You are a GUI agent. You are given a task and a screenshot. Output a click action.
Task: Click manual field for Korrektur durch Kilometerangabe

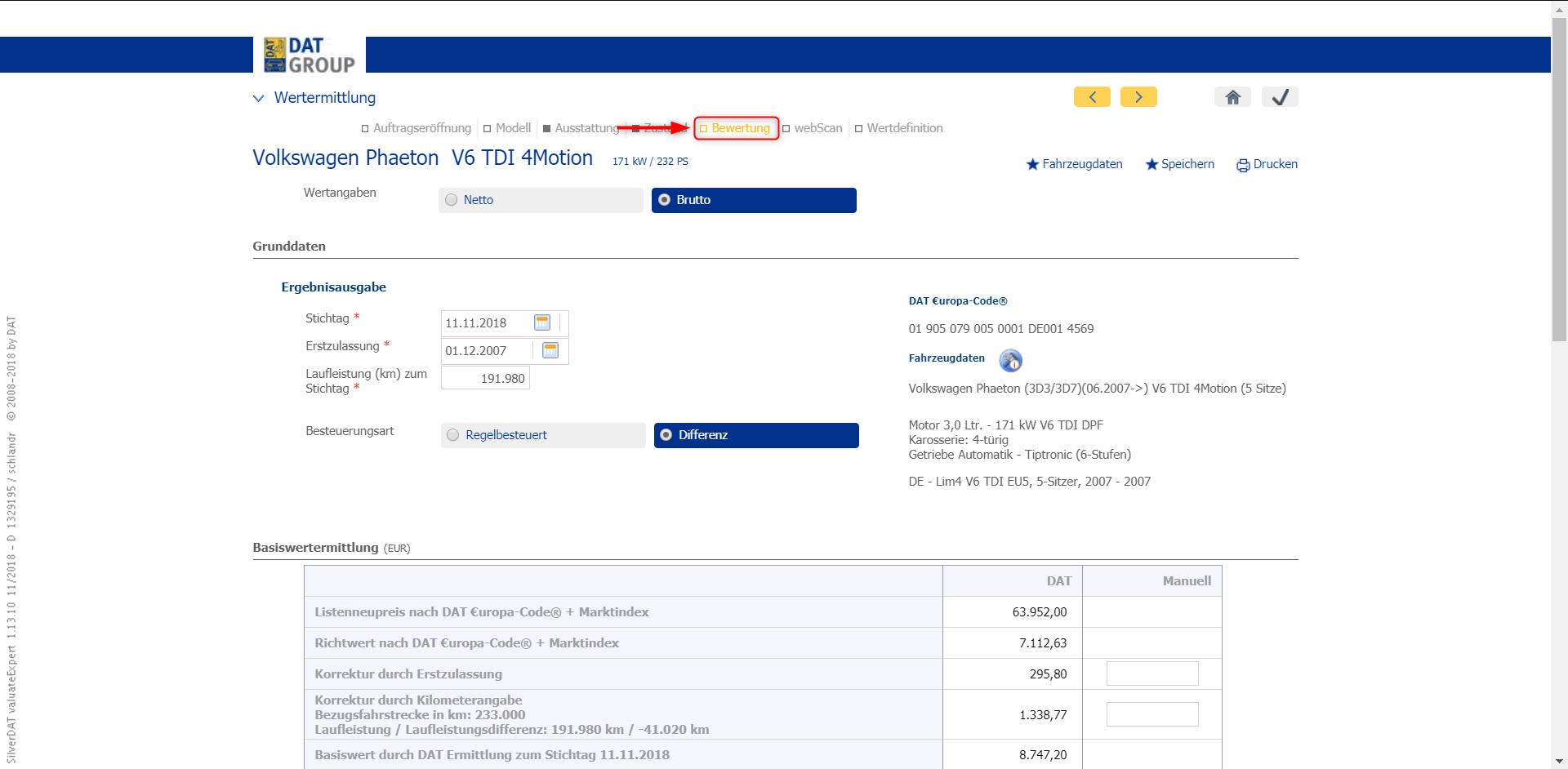[x=1152, y=714]
